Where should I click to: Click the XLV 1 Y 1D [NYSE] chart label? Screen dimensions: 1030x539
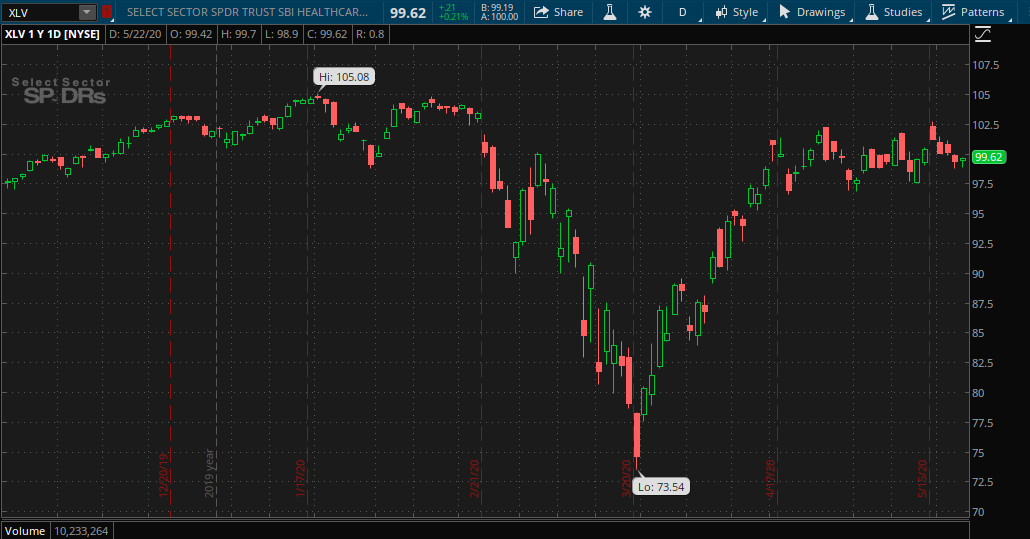tap(53, 34)
